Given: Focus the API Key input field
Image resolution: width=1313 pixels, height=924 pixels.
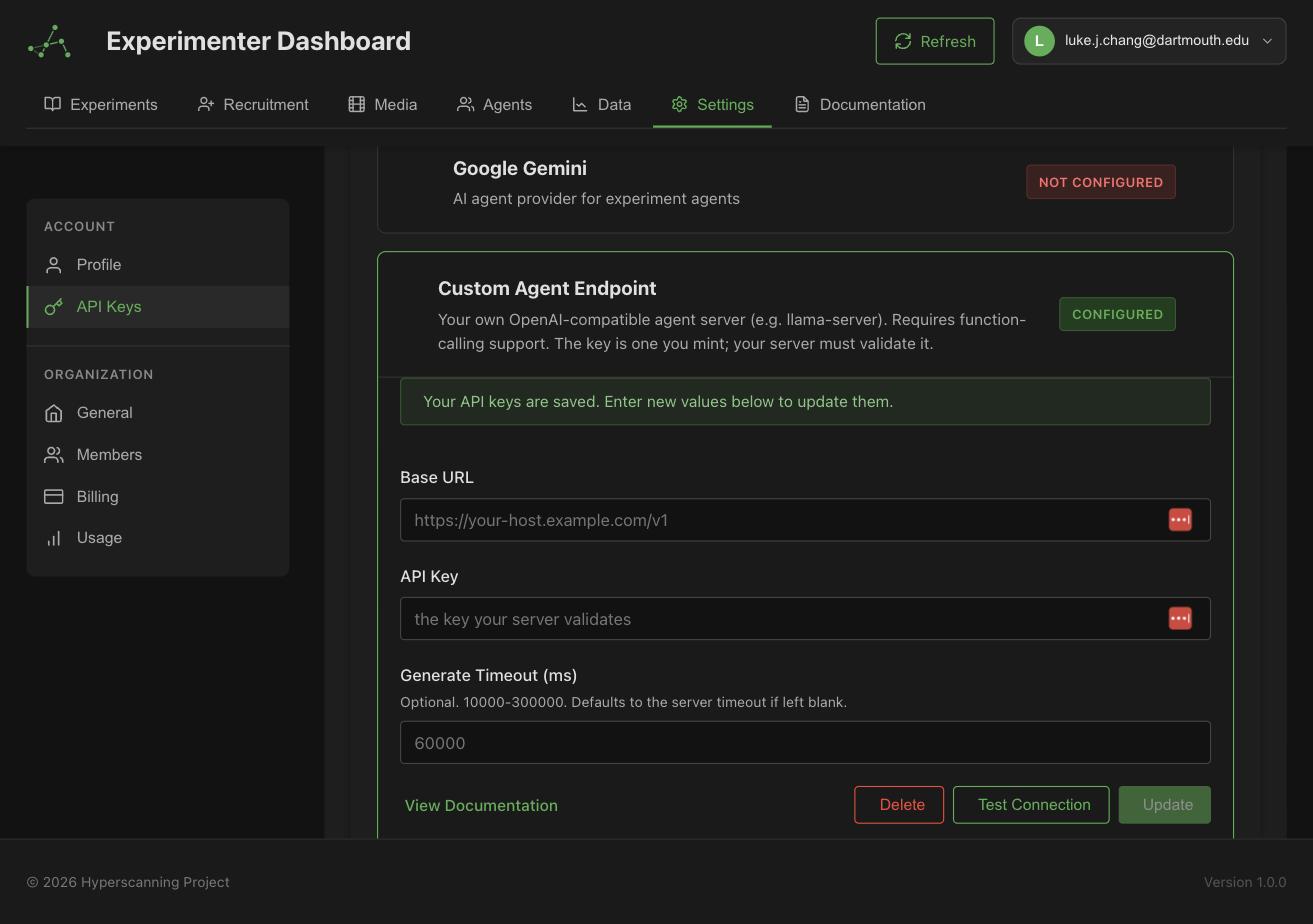Looking at the screenshot, I should pyautogui.click(x=805, y=619).
